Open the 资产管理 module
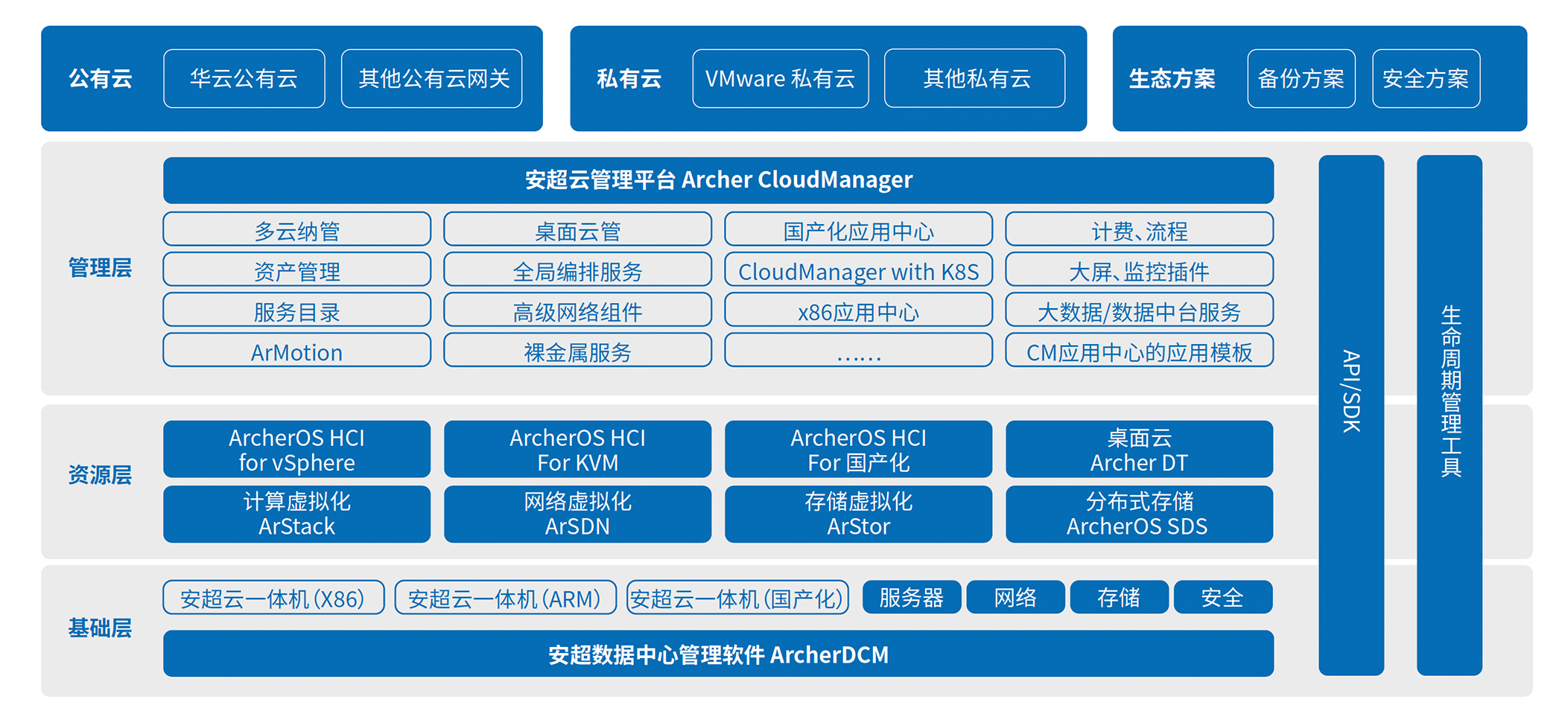Image resolution: width=1568 pixels, height=714 pixels. pos(296,270)
